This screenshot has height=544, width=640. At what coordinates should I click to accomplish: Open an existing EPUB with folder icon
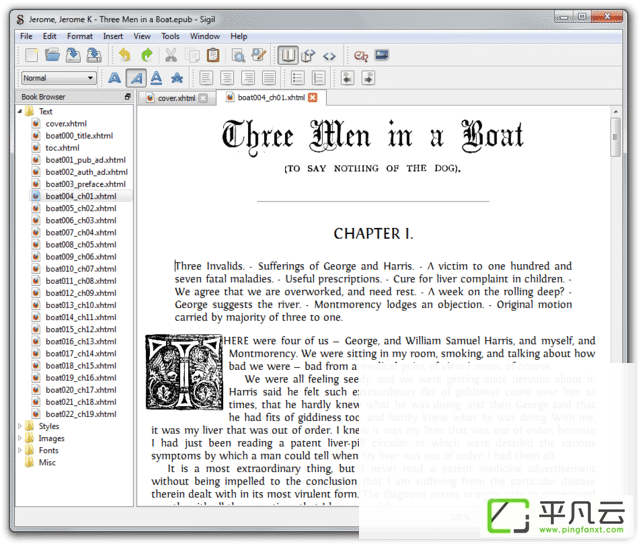pyautogui.click(x=52, y=55)
